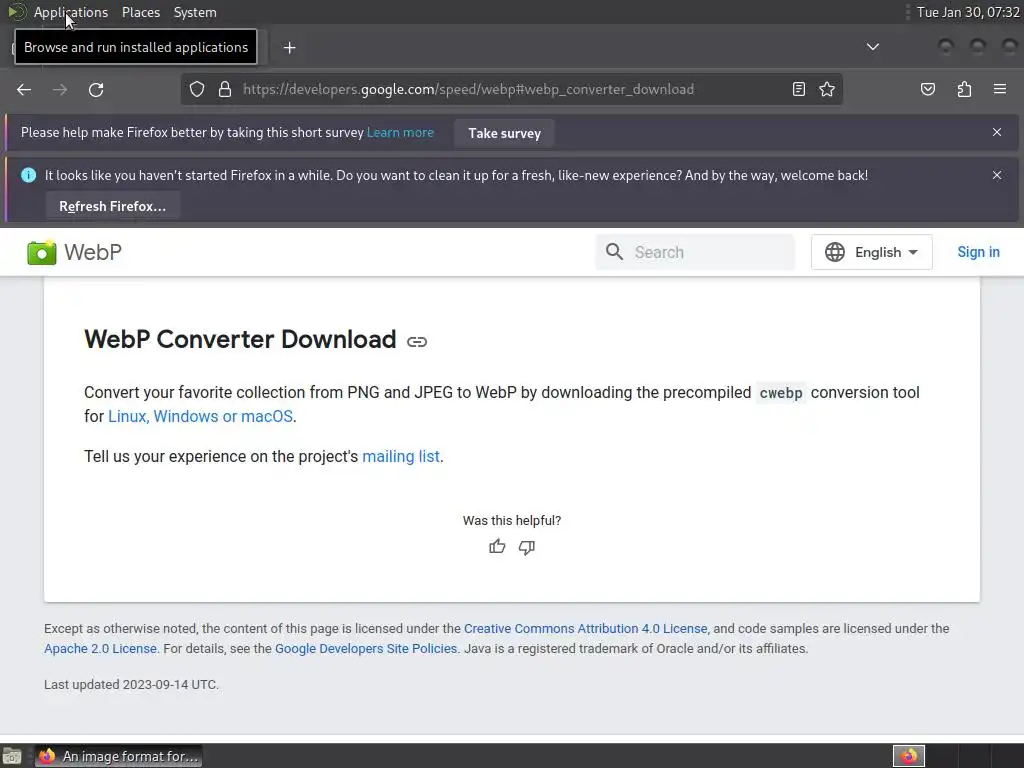Open the mailing list link
This screenshot has height=768, width=1024.
tap(401, 456)
